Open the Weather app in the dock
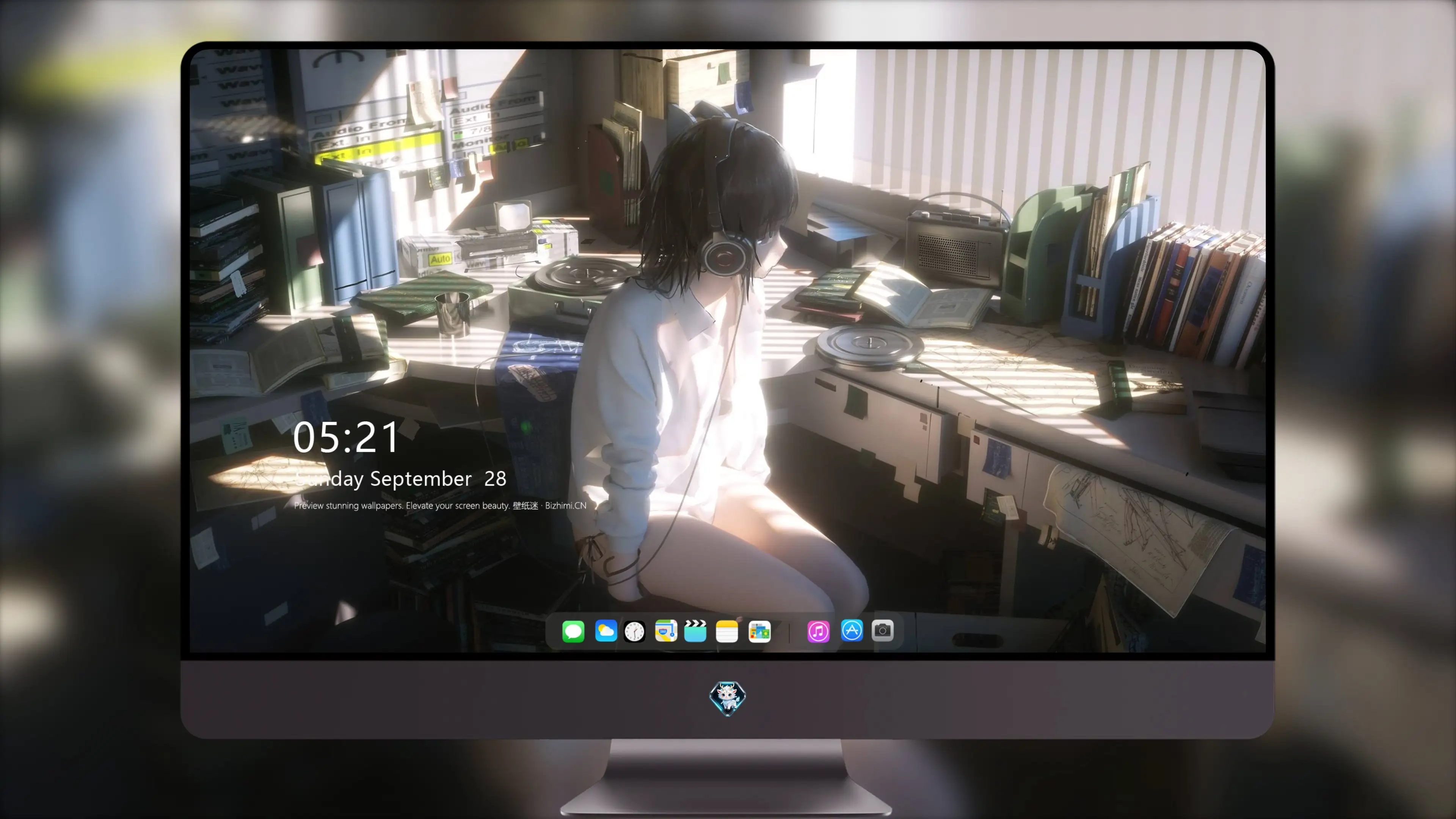This screenshot has height=819, width=1456. click(606, 631)
